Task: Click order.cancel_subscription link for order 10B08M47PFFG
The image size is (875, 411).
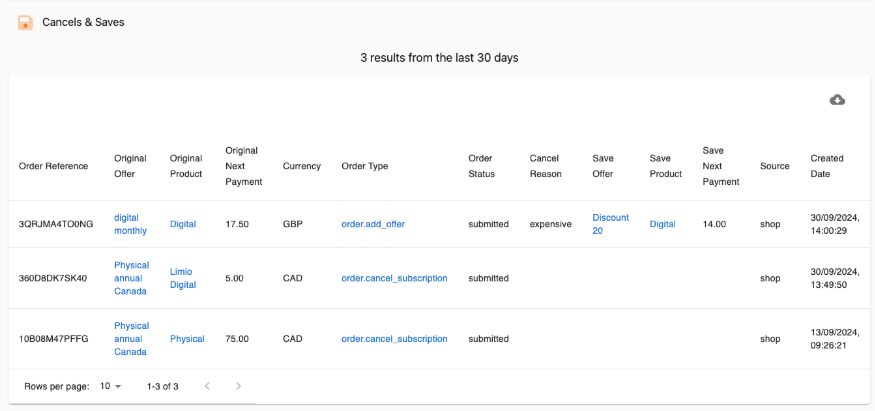Action: click(394, 339)
